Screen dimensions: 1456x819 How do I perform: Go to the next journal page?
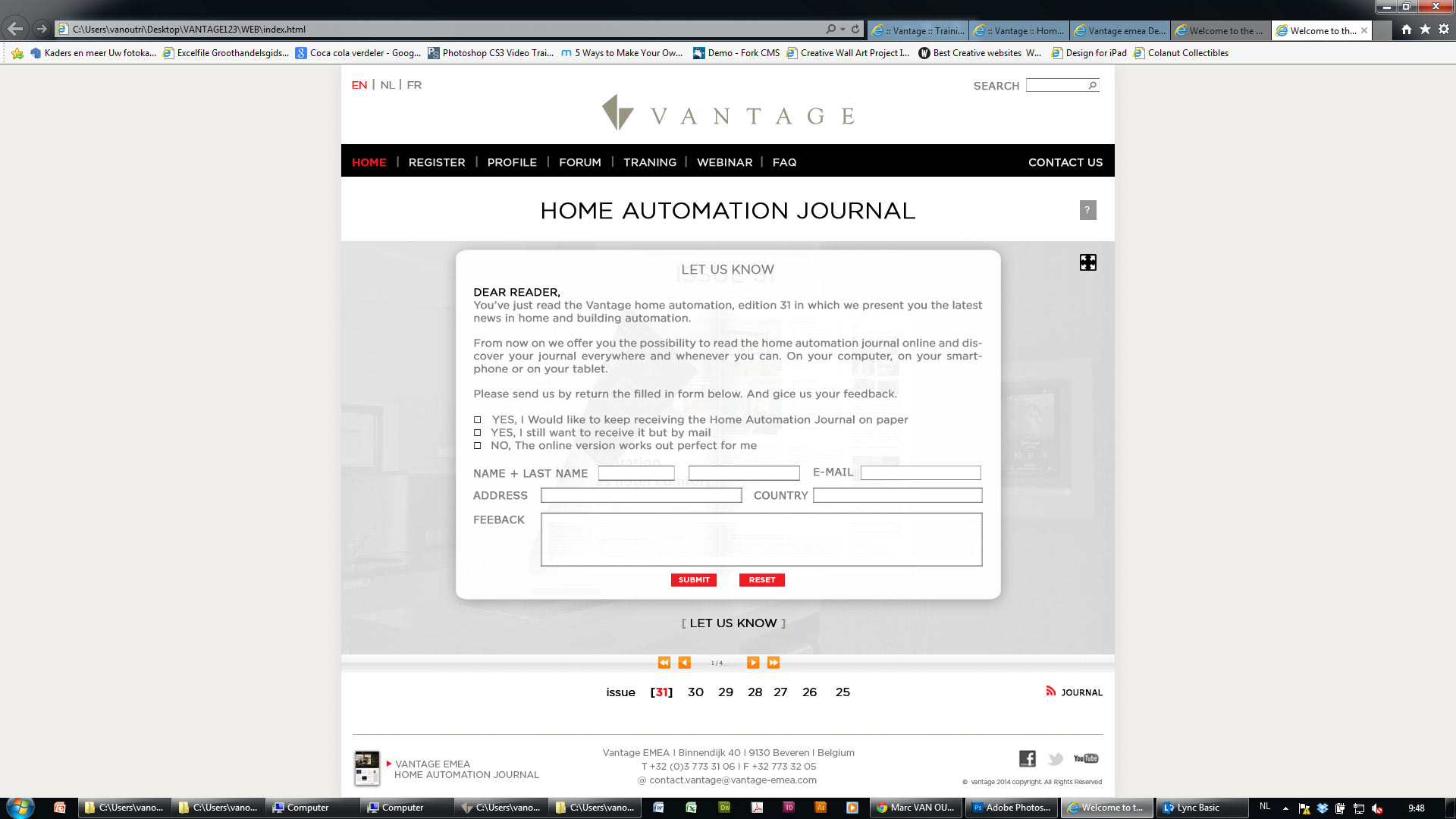[x=752, y=663]
